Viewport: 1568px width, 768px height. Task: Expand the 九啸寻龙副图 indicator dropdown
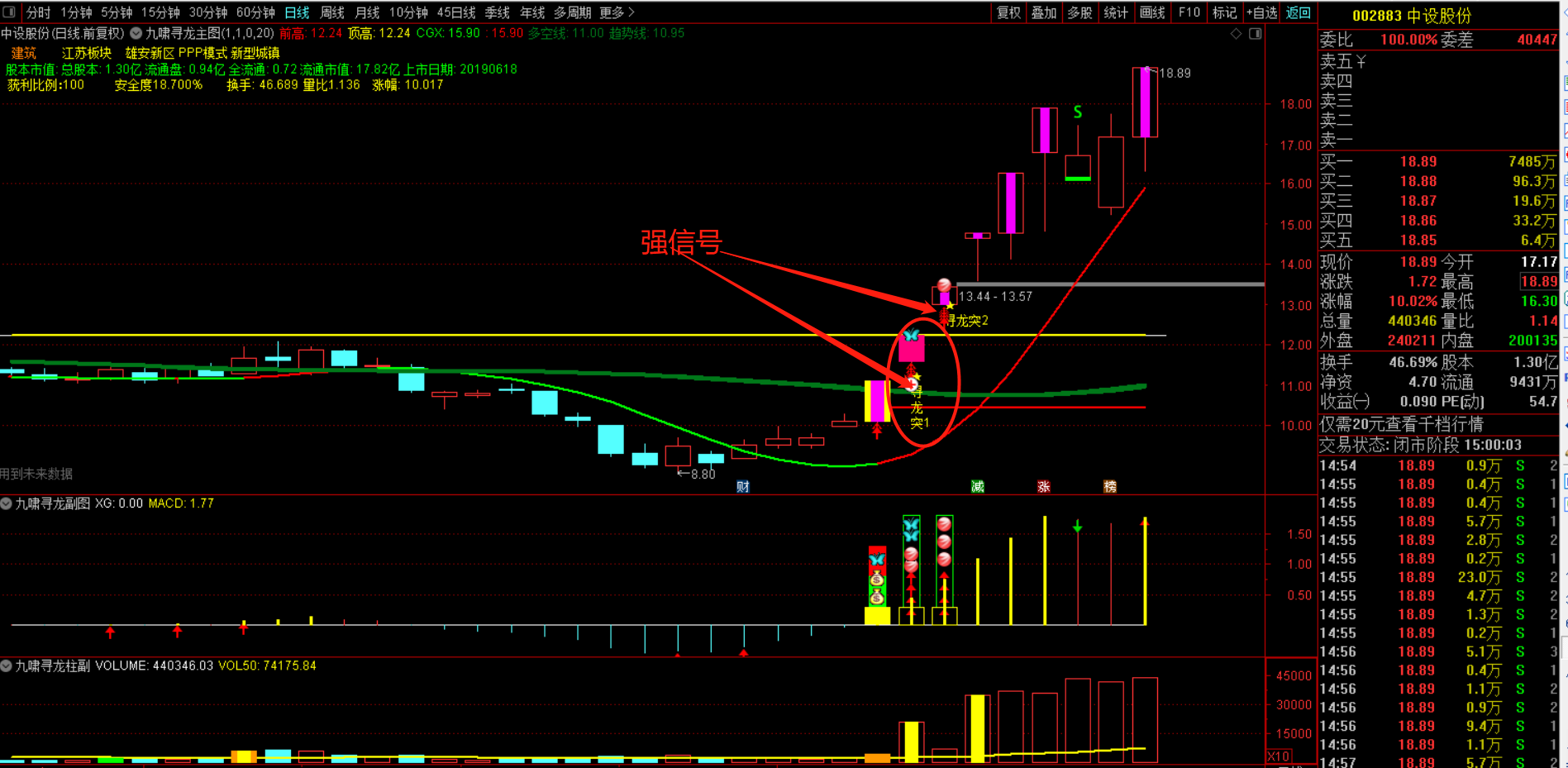pyautogui.click(x=7, y=503)
